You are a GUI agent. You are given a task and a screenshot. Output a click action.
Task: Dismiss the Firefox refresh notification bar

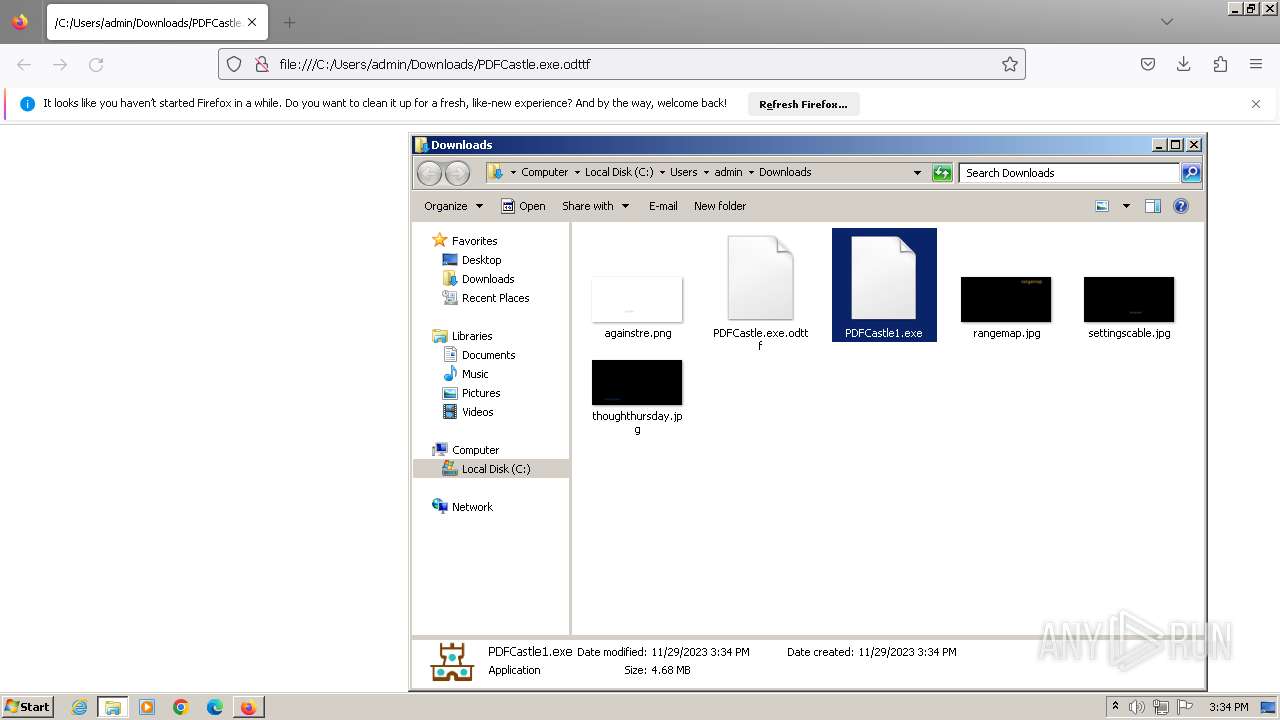[x=1256, y=104]
